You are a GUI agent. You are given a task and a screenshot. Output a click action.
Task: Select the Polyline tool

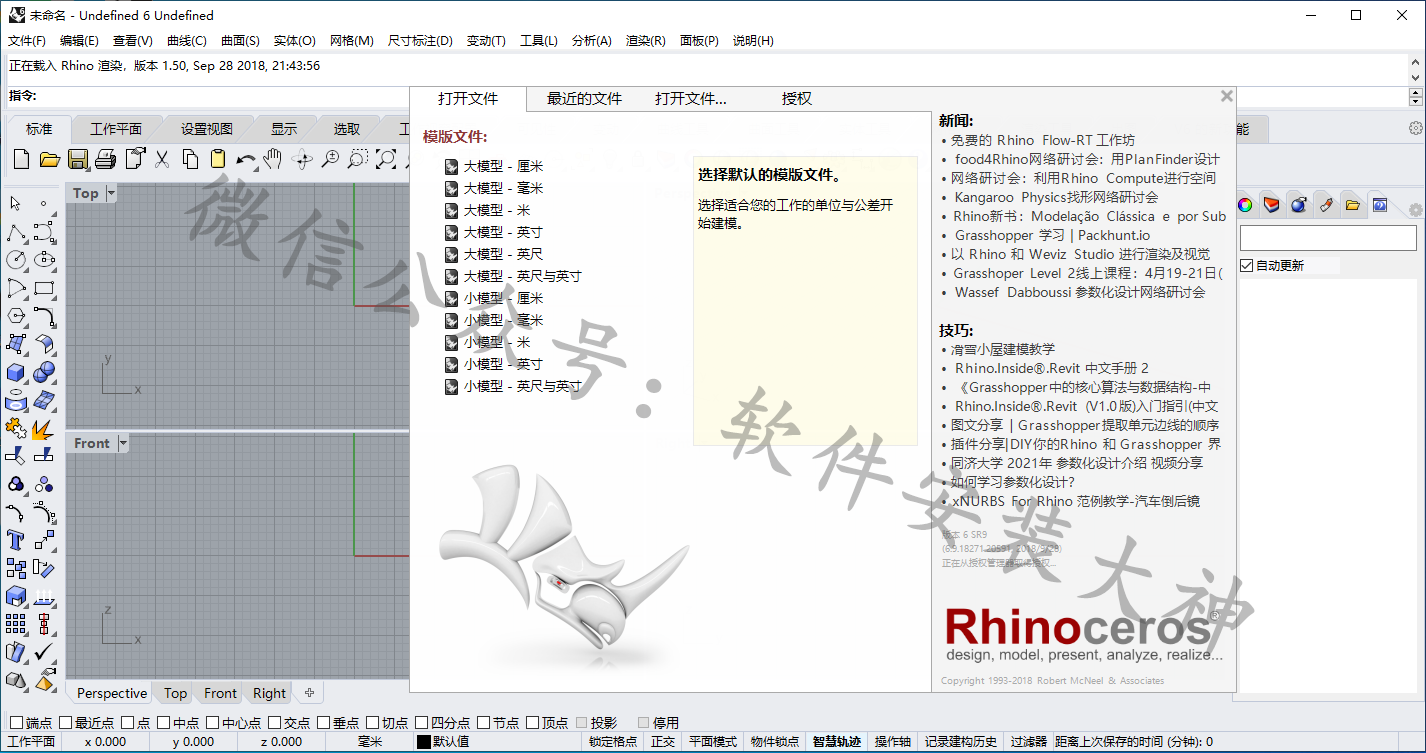click(16, 233)
